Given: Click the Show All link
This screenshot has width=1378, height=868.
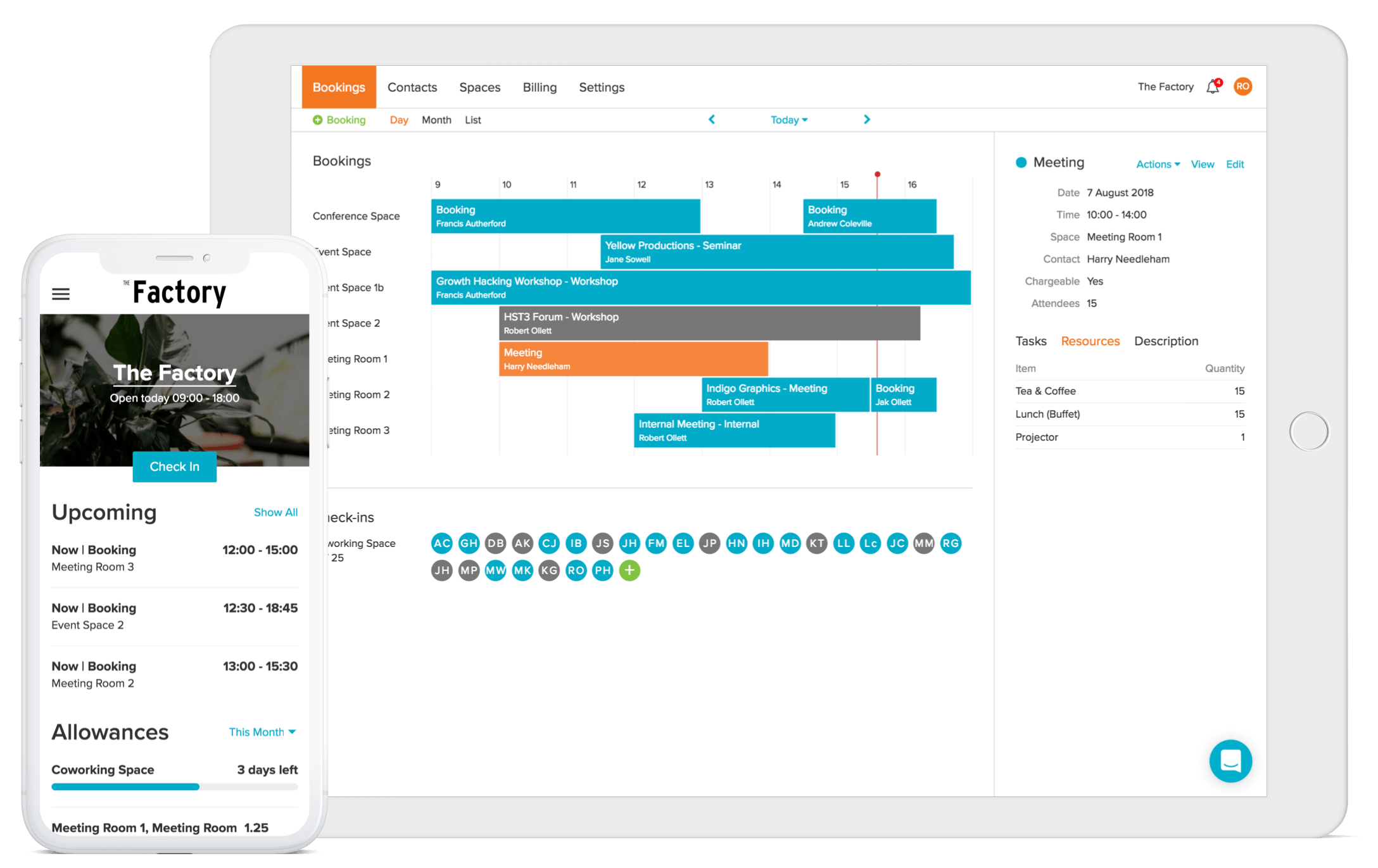Looking at the screenshot, I should coord(275,512).
